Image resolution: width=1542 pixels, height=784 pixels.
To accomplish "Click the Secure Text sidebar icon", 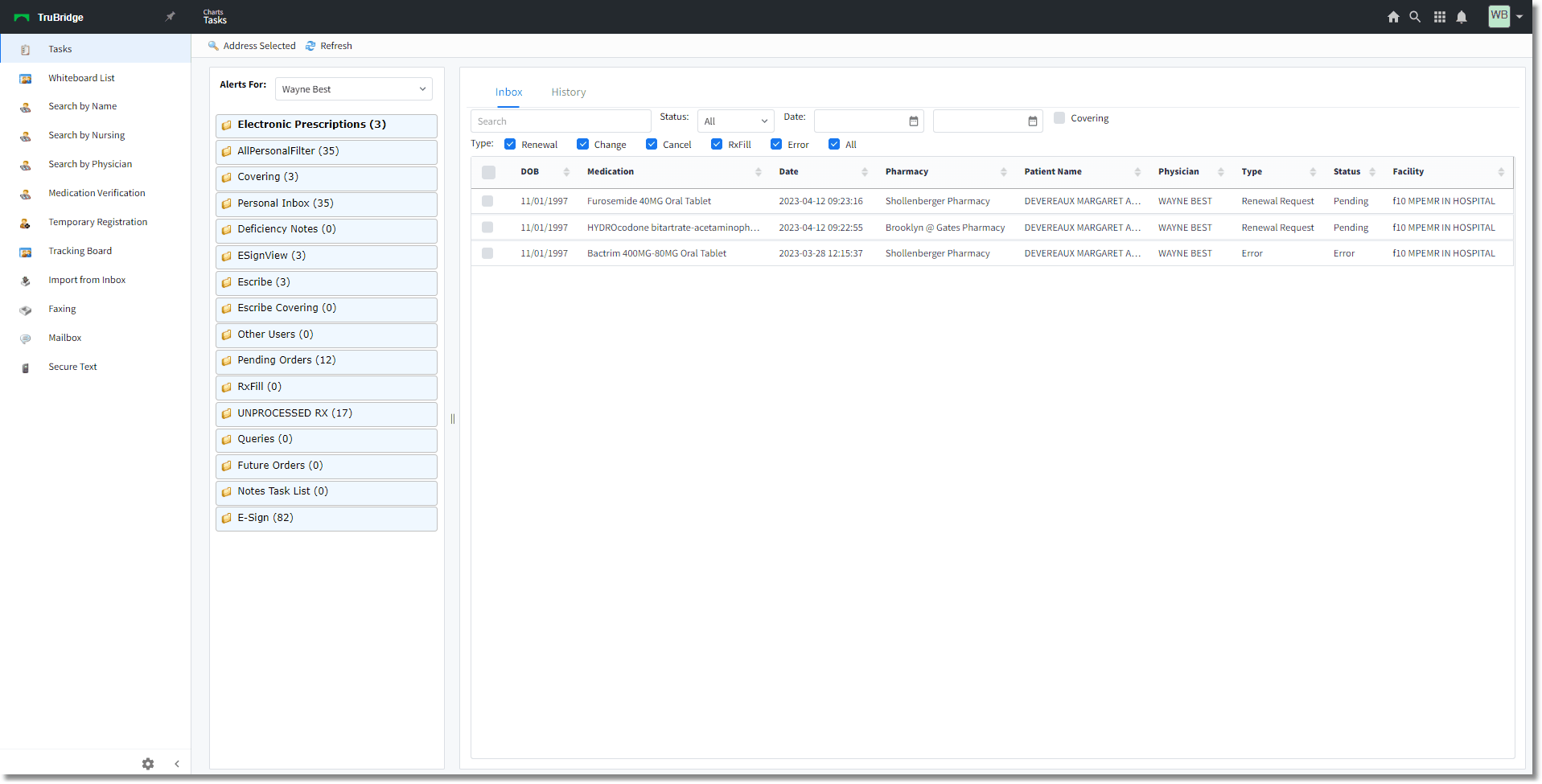I will (26, 367).
